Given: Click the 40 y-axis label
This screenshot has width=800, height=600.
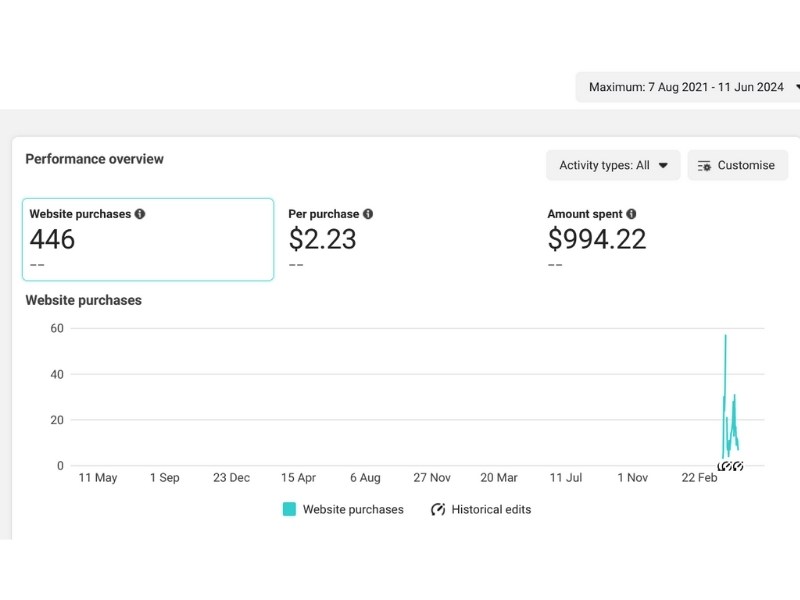Looking at the screenshot, I should 57,374.
